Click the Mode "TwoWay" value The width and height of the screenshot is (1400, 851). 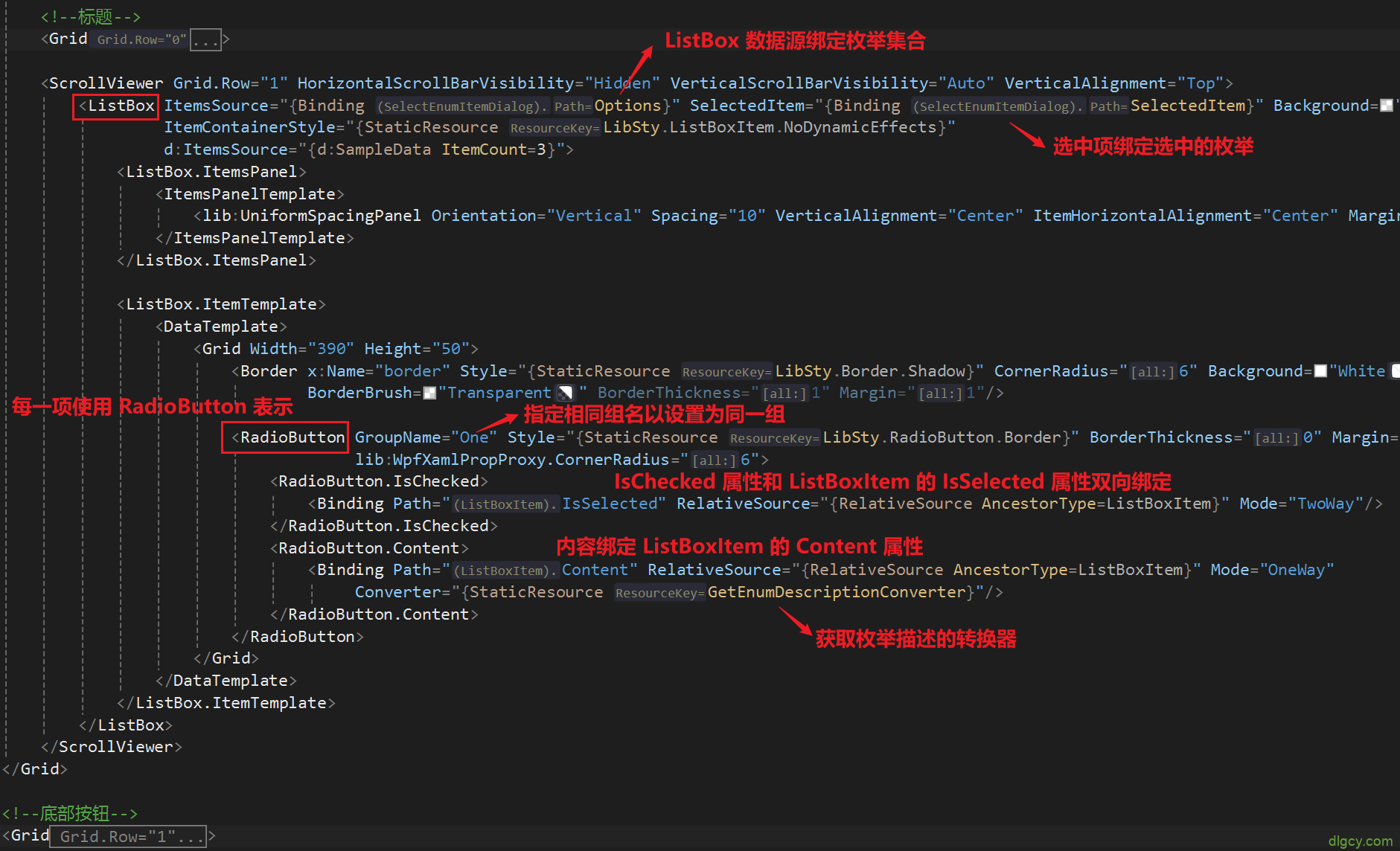[1326, 504]
